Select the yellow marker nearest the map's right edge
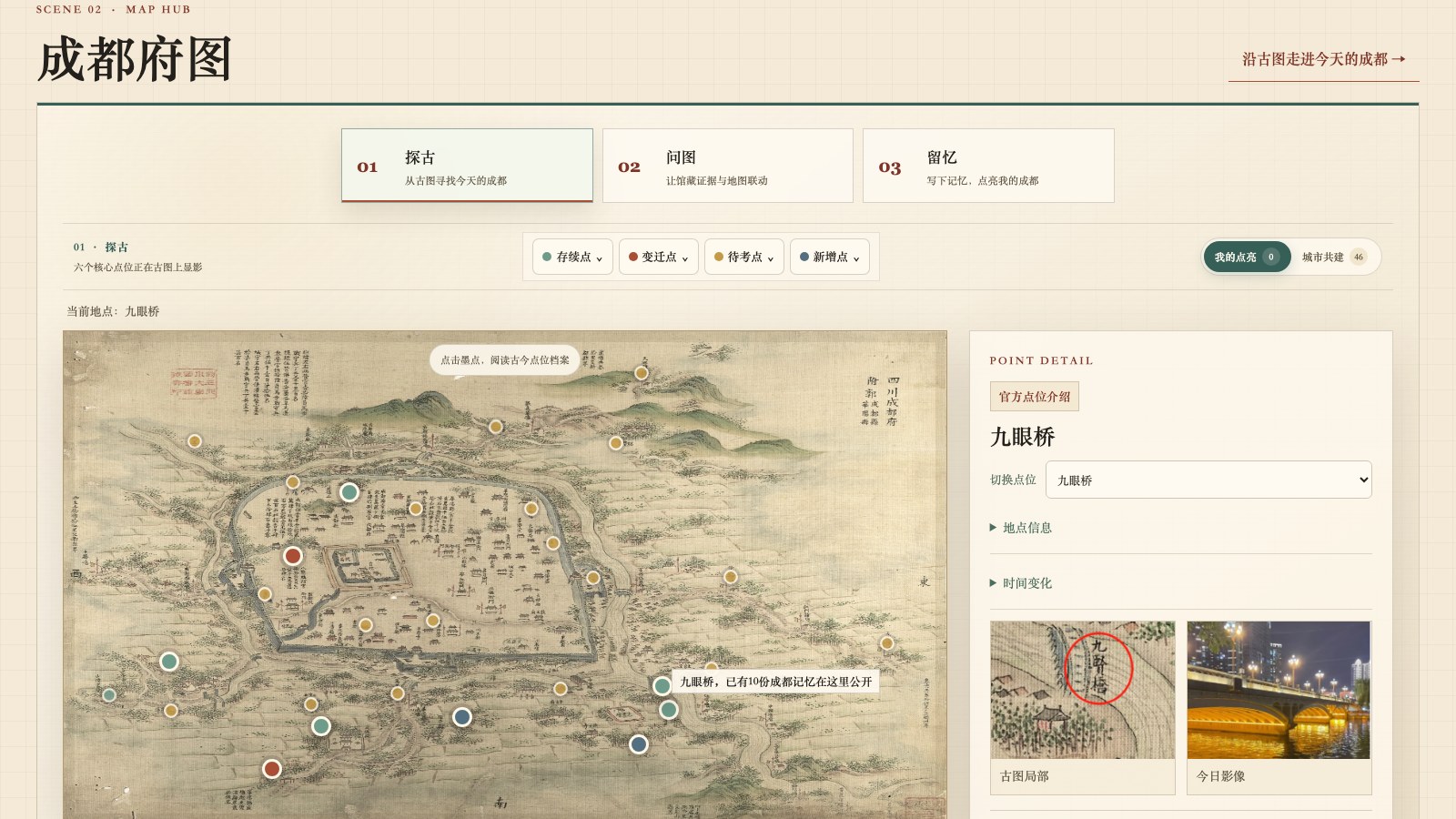The width and height of the screenshot is (1456, 819). (x=887, y=643)
